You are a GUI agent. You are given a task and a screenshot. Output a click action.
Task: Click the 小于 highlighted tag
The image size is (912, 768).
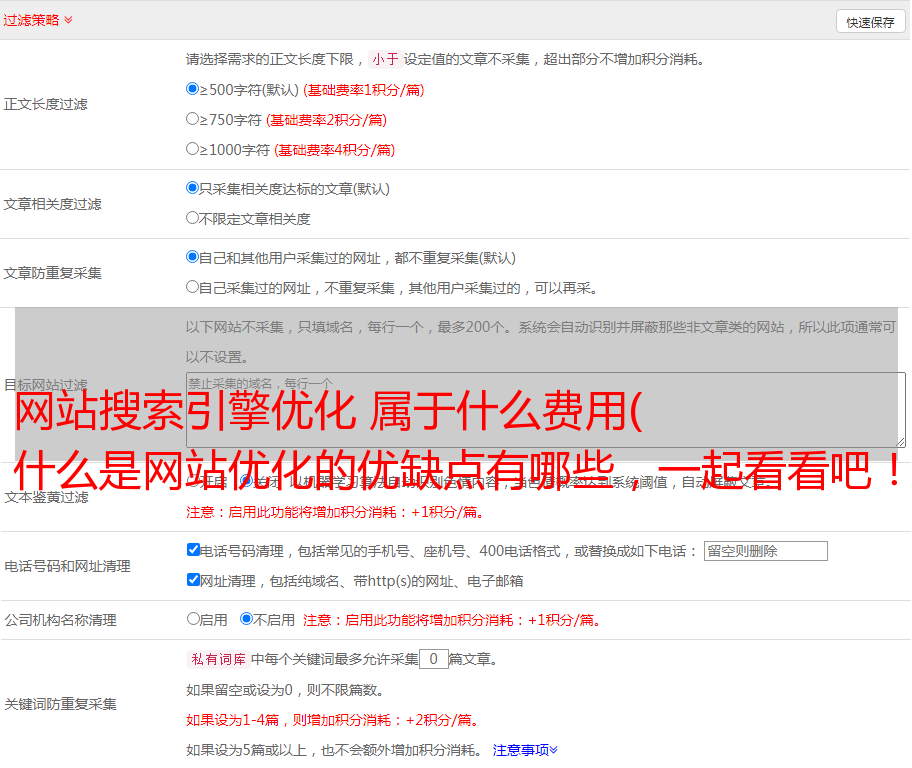click(385, 59)
